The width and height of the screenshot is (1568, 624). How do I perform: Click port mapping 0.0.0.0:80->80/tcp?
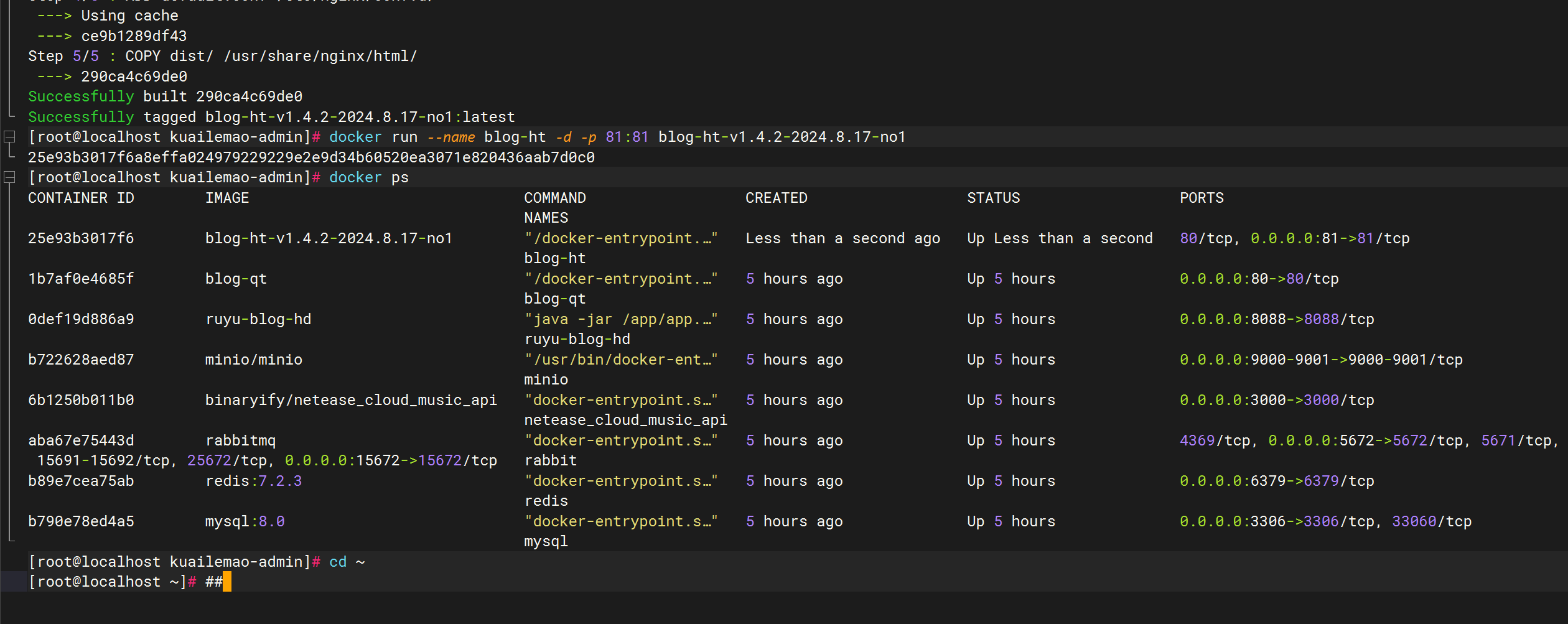click(x=1259, y=279)
